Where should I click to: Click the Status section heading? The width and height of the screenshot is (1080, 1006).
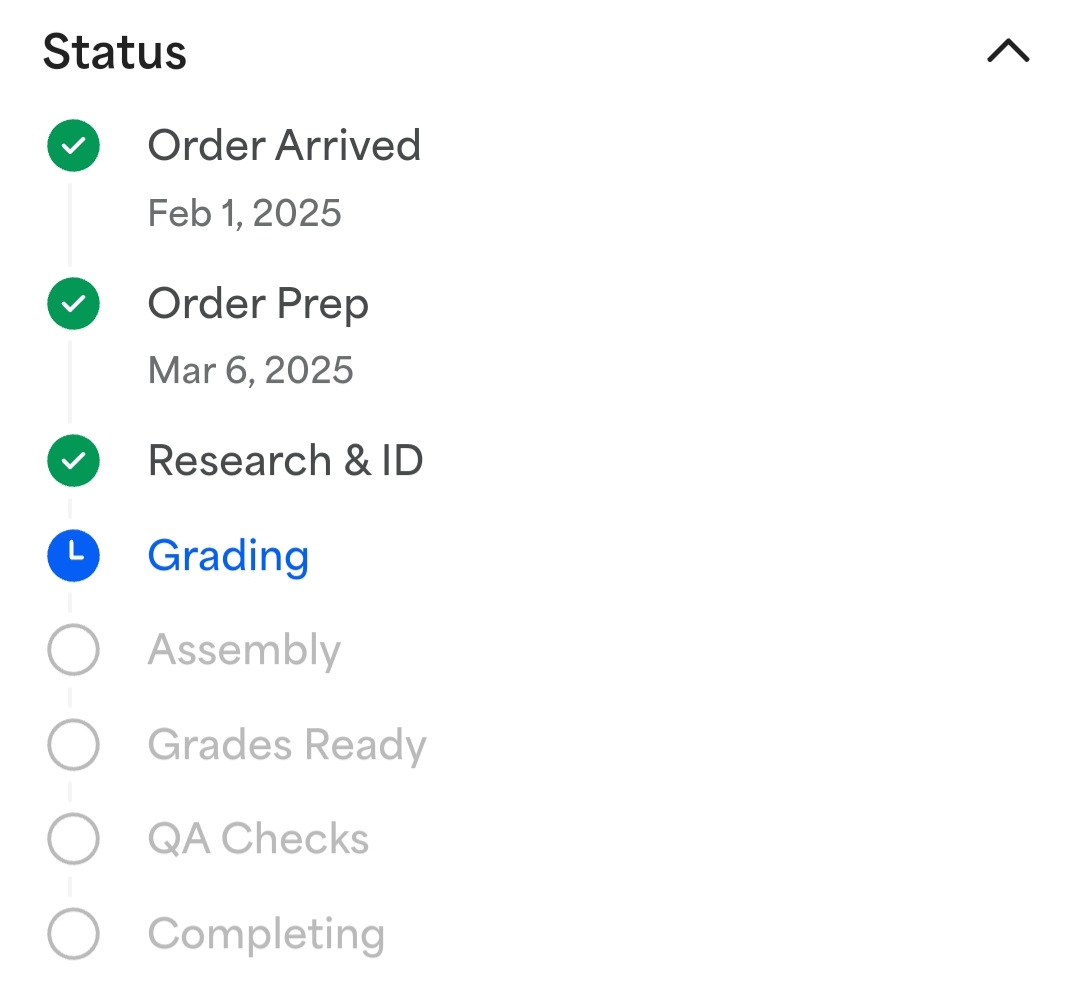point(114,52)
